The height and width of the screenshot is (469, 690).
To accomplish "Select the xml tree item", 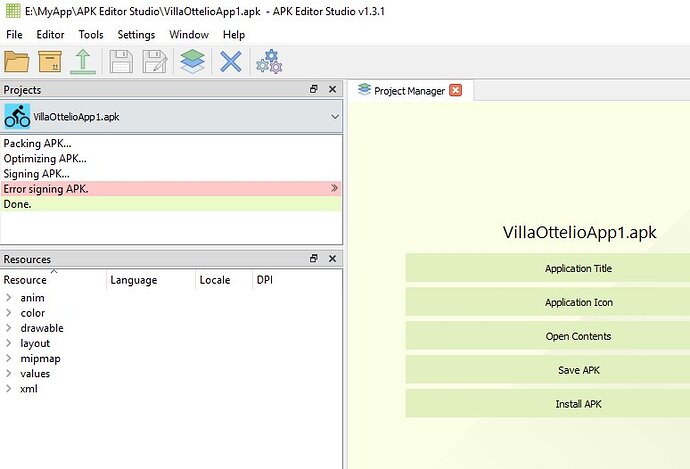I will 29,389.
